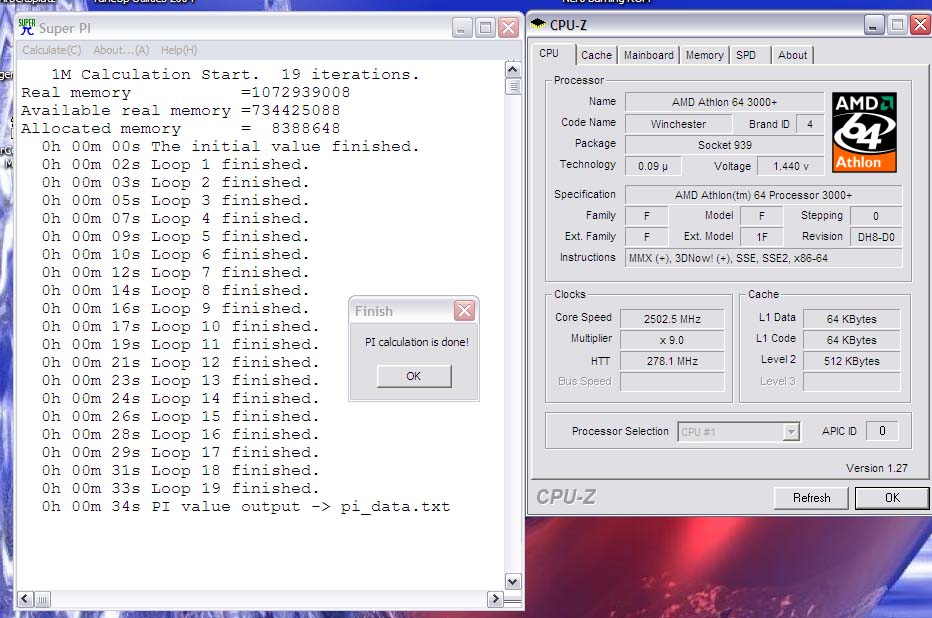Click OK in the Finish dialog
932x618 pixels.
coord(414,376)
